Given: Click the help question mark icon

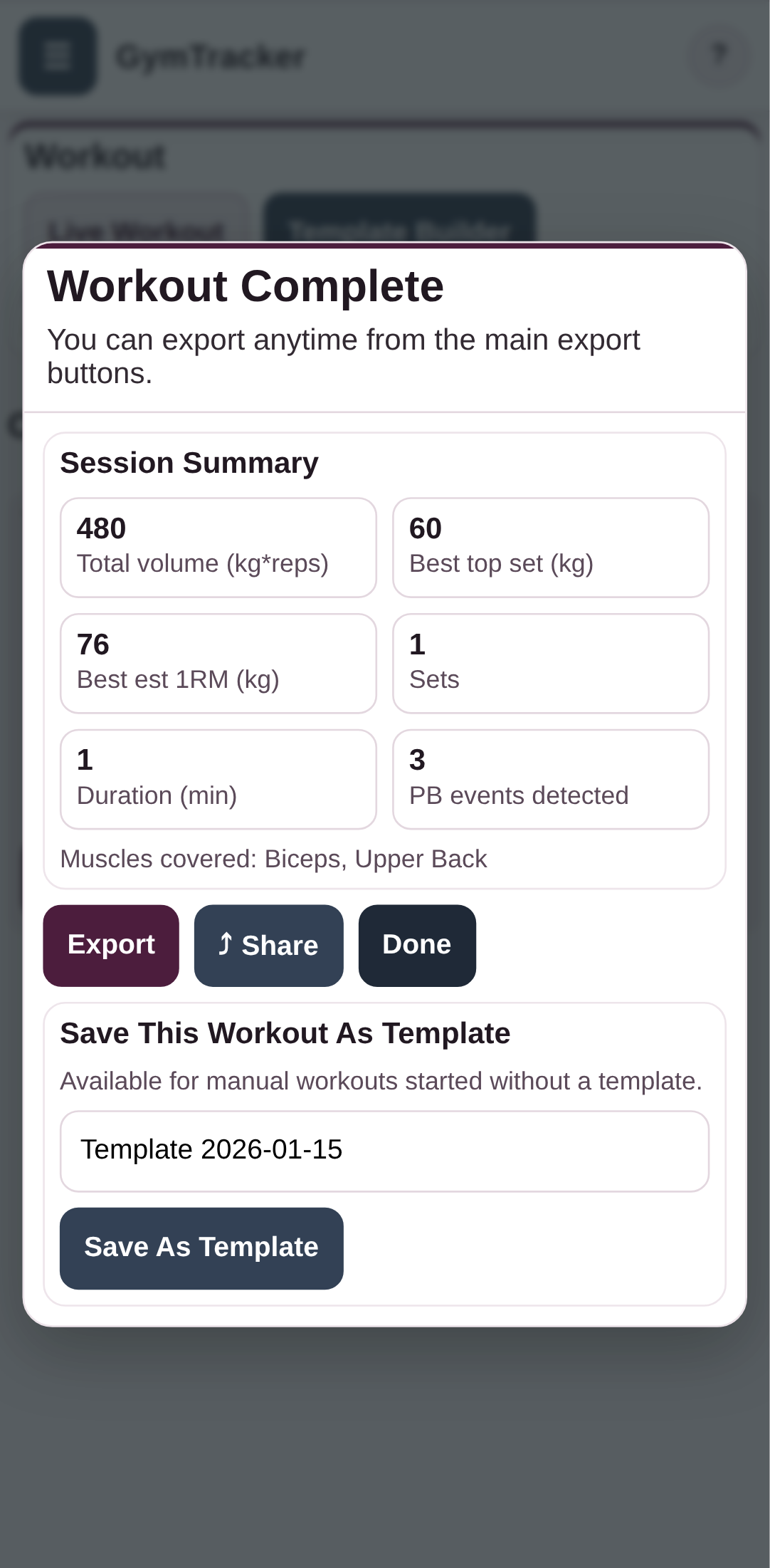Looking at the screenshot, I should tap(719, 56).
